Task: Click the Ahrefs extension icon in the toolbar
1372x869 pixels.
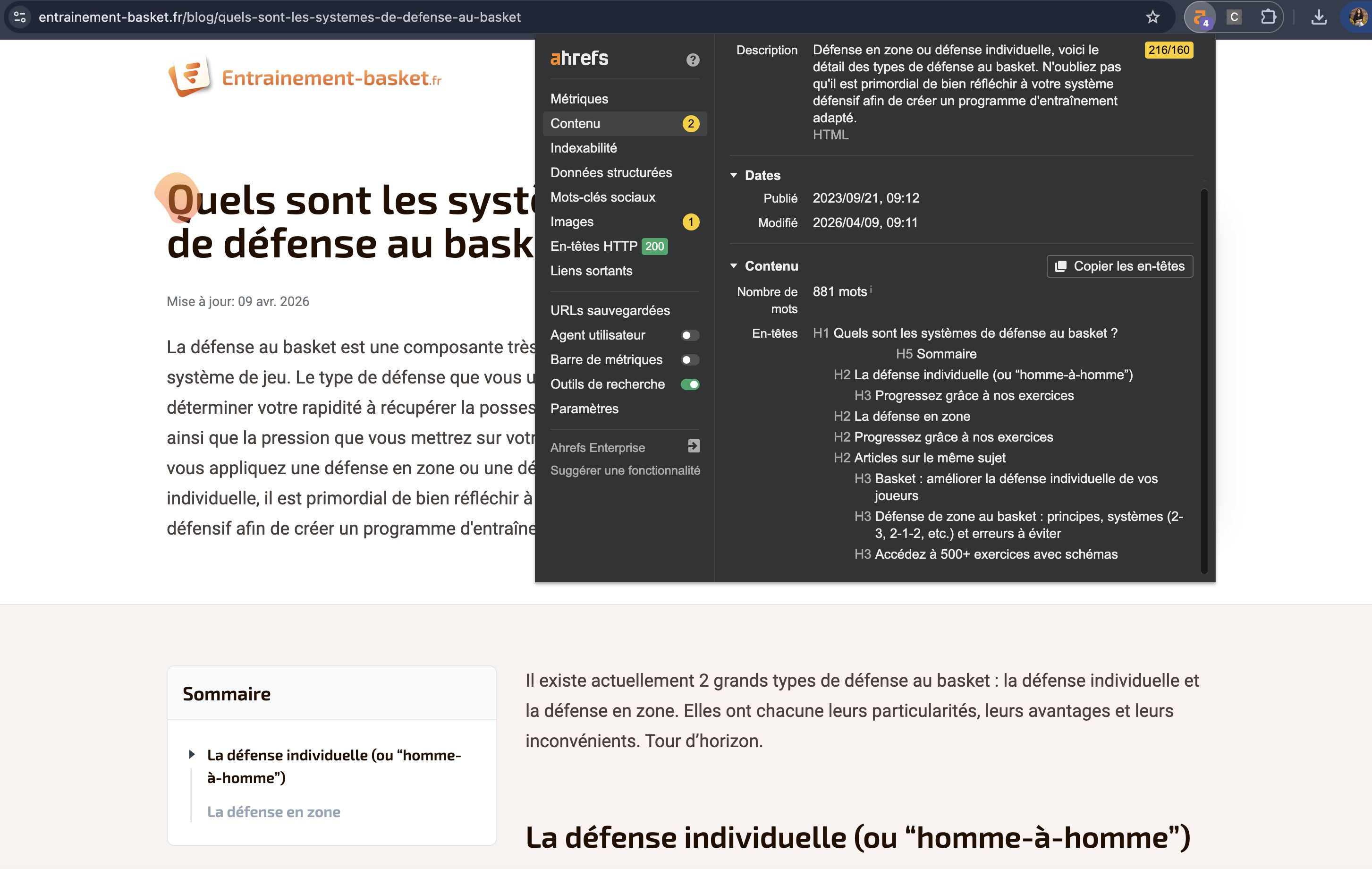Action: 1201,17
